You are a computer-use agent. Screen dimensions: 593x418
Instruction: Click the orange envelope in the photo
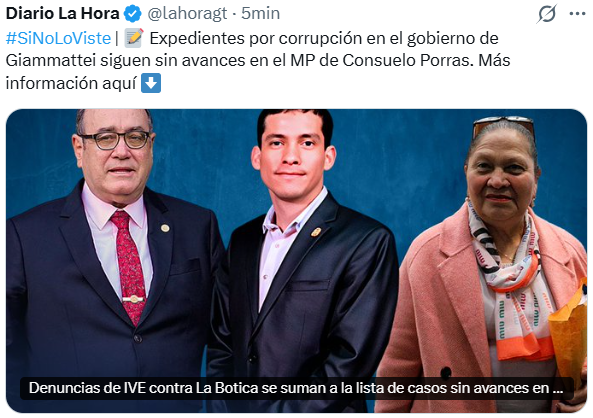pyautogui.click(x=568, y=335)
